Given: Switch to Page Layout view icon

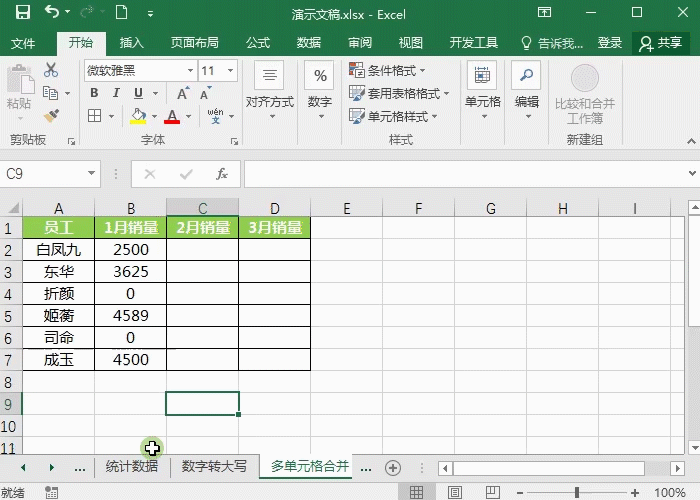Looking at the screenshot, I should coord(454,492).
